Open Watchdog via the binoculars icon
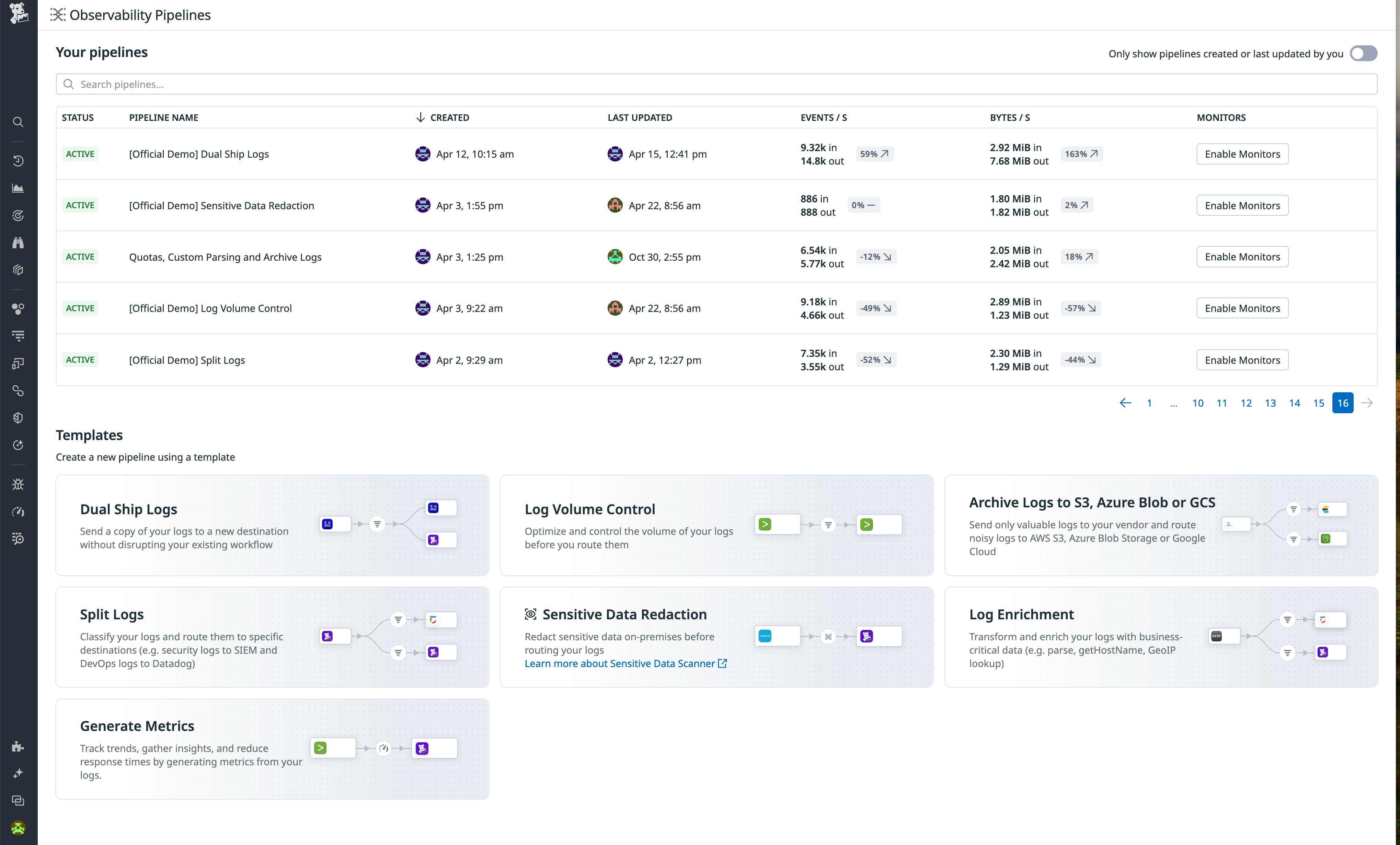 (18, 243)
